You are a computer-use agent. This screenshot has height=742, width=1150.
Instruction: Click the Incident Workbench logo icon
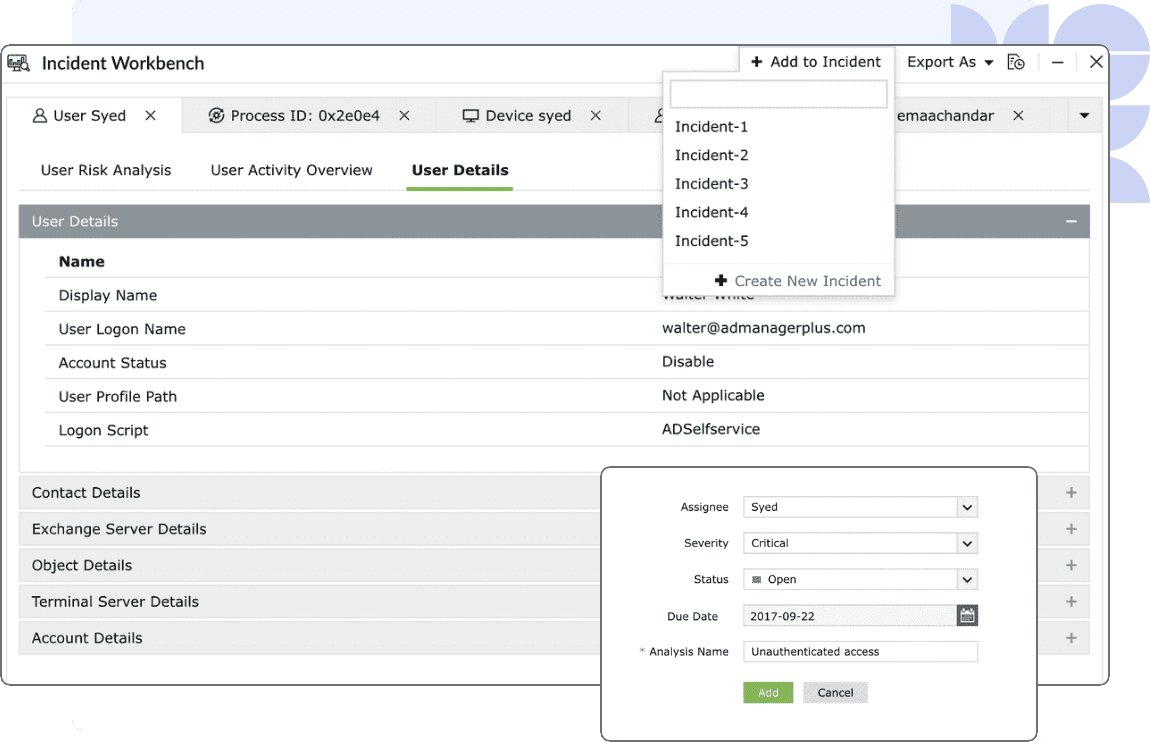(x=18, y=62)
